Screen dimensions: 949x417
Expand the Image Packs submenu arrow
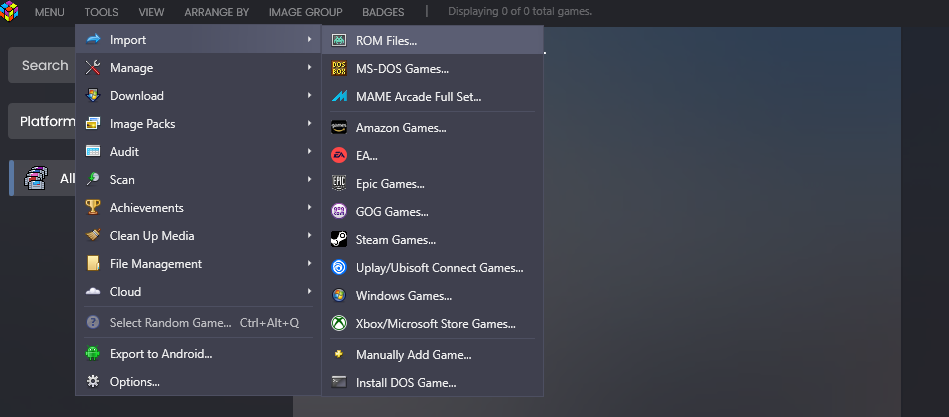click(309, 123)
